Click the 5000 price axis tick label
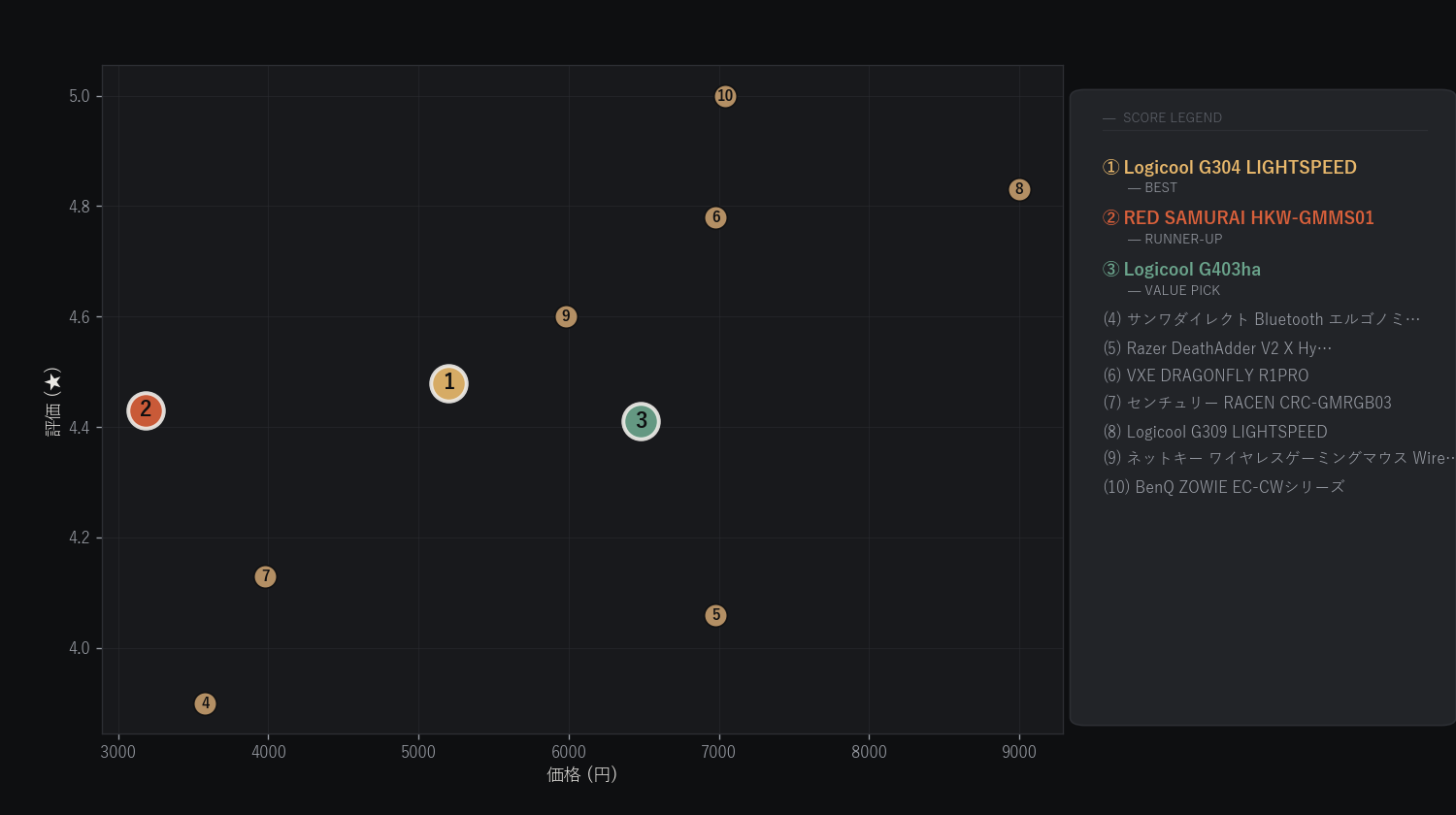 [418, 752]
